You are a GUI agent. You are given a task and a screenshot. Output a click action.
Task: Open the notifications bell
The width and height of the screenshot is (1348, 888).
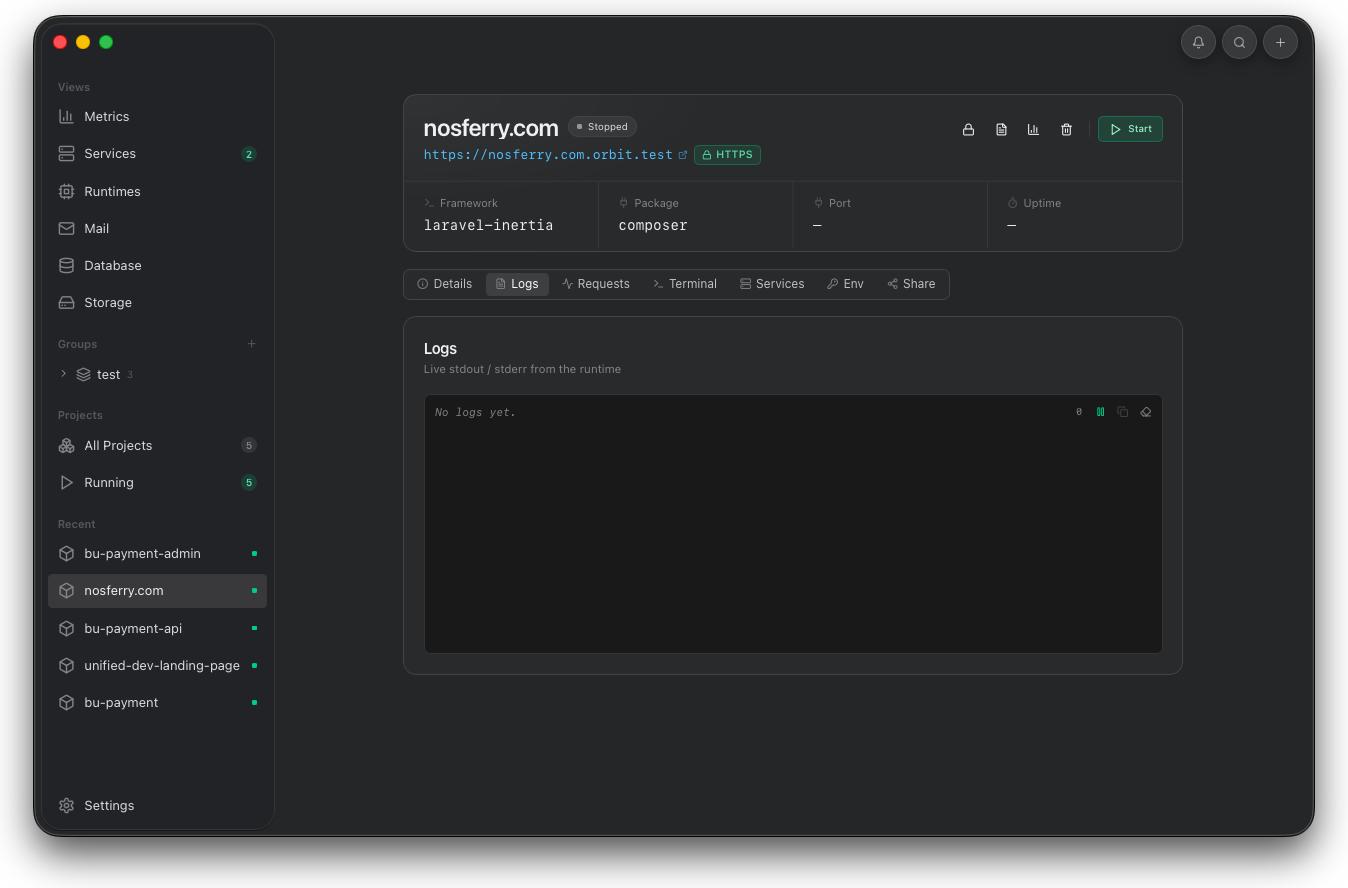point(1198,42)
